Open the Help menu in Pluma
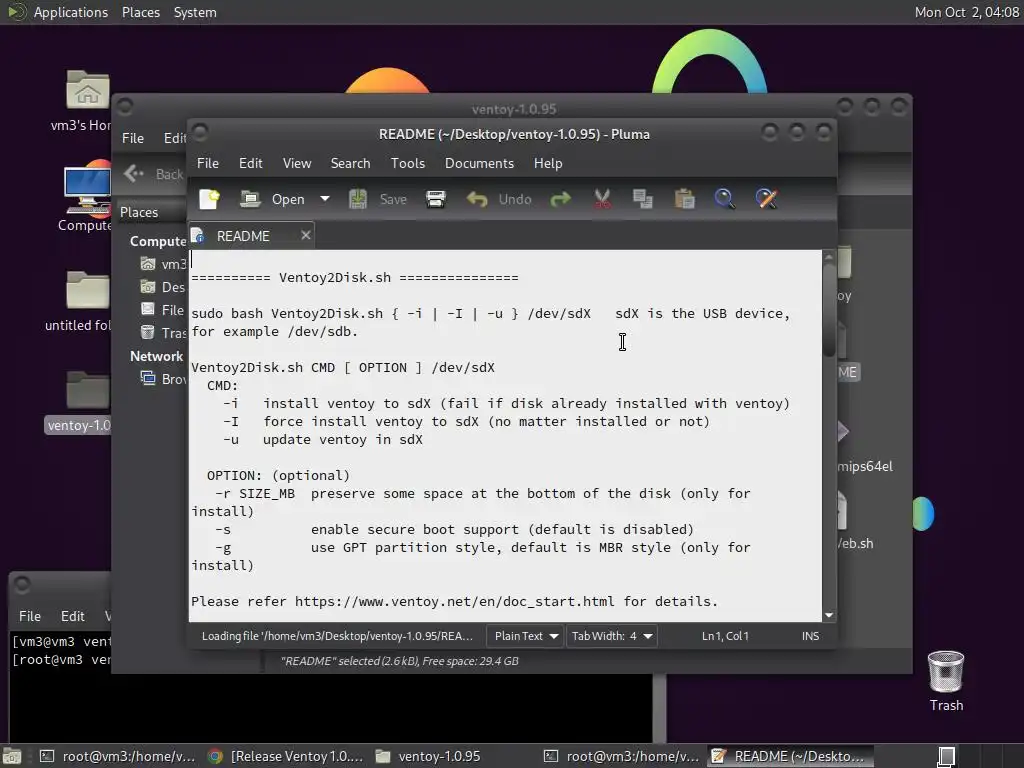 tap(548, 163)
